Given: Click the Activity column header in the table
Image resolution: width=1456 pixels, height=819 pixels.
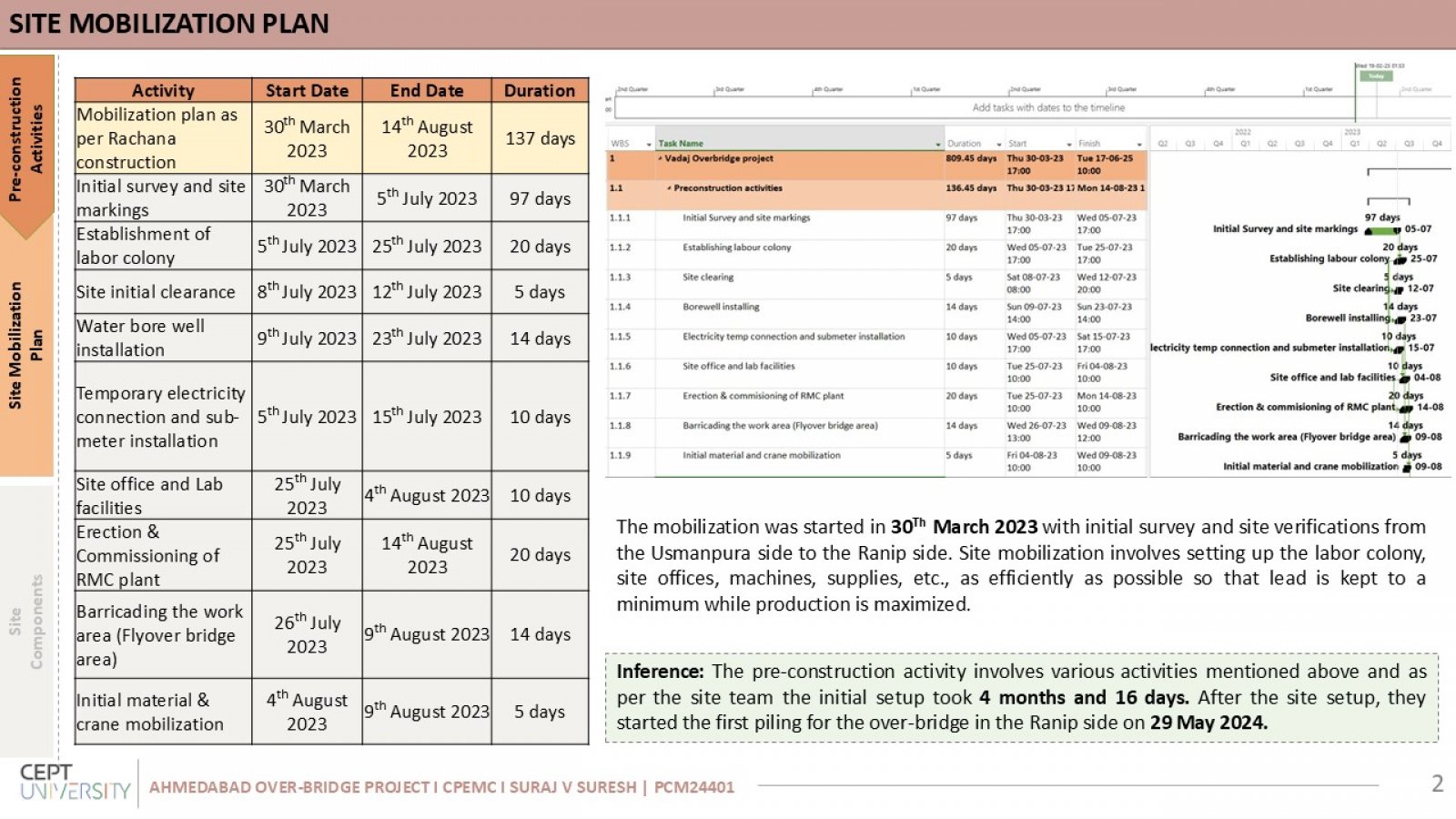Looking at the screenshot, I should (x=163, y=90).
